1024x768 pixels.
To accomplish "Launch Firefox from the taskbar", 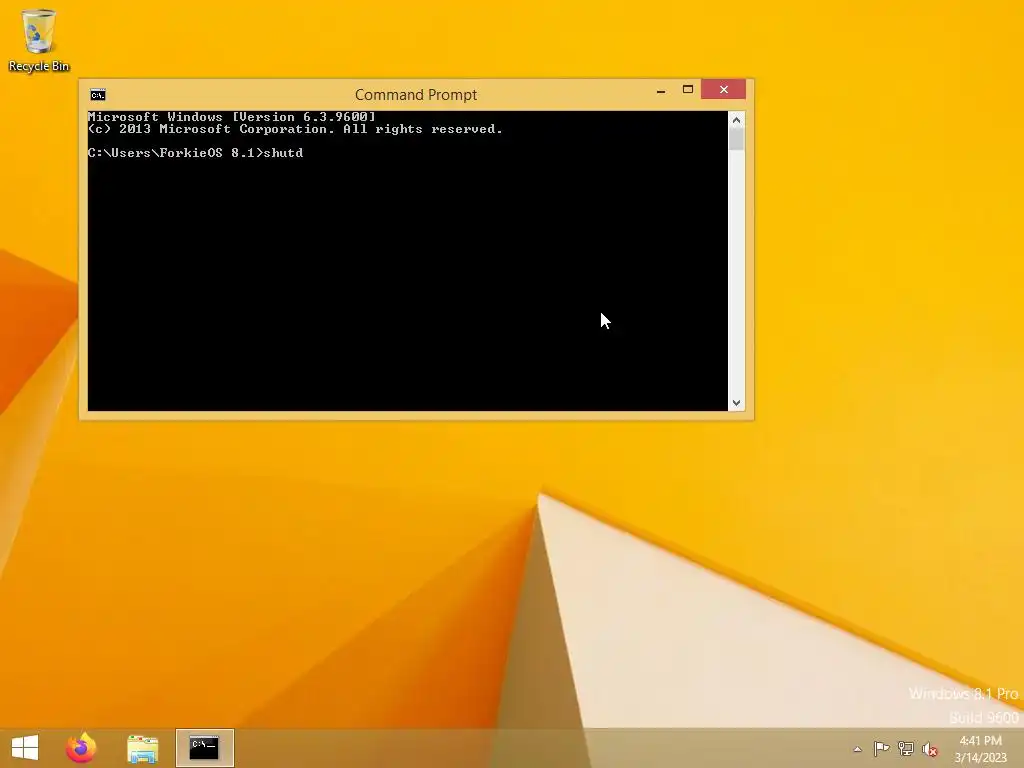I will 81,748.
